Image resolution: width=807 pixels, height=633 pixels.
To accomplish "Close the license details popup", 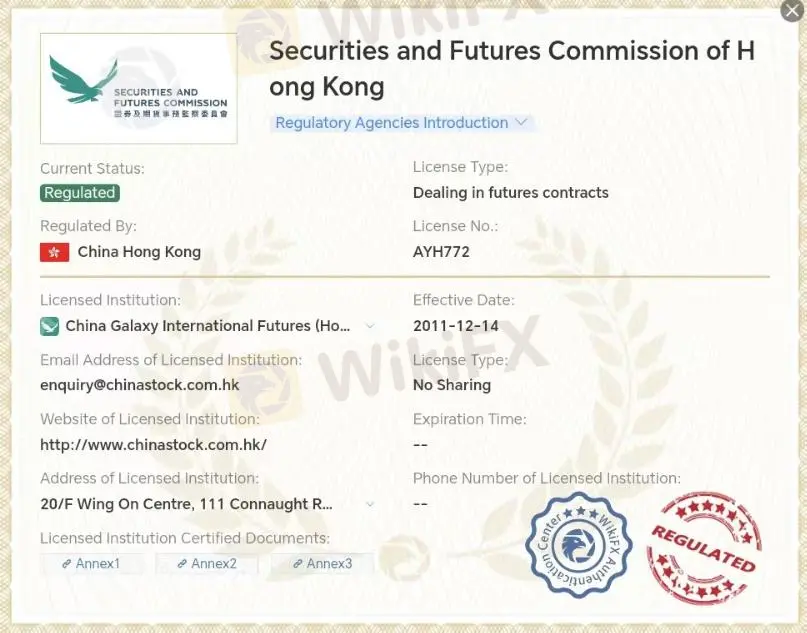I will (792, 10).
